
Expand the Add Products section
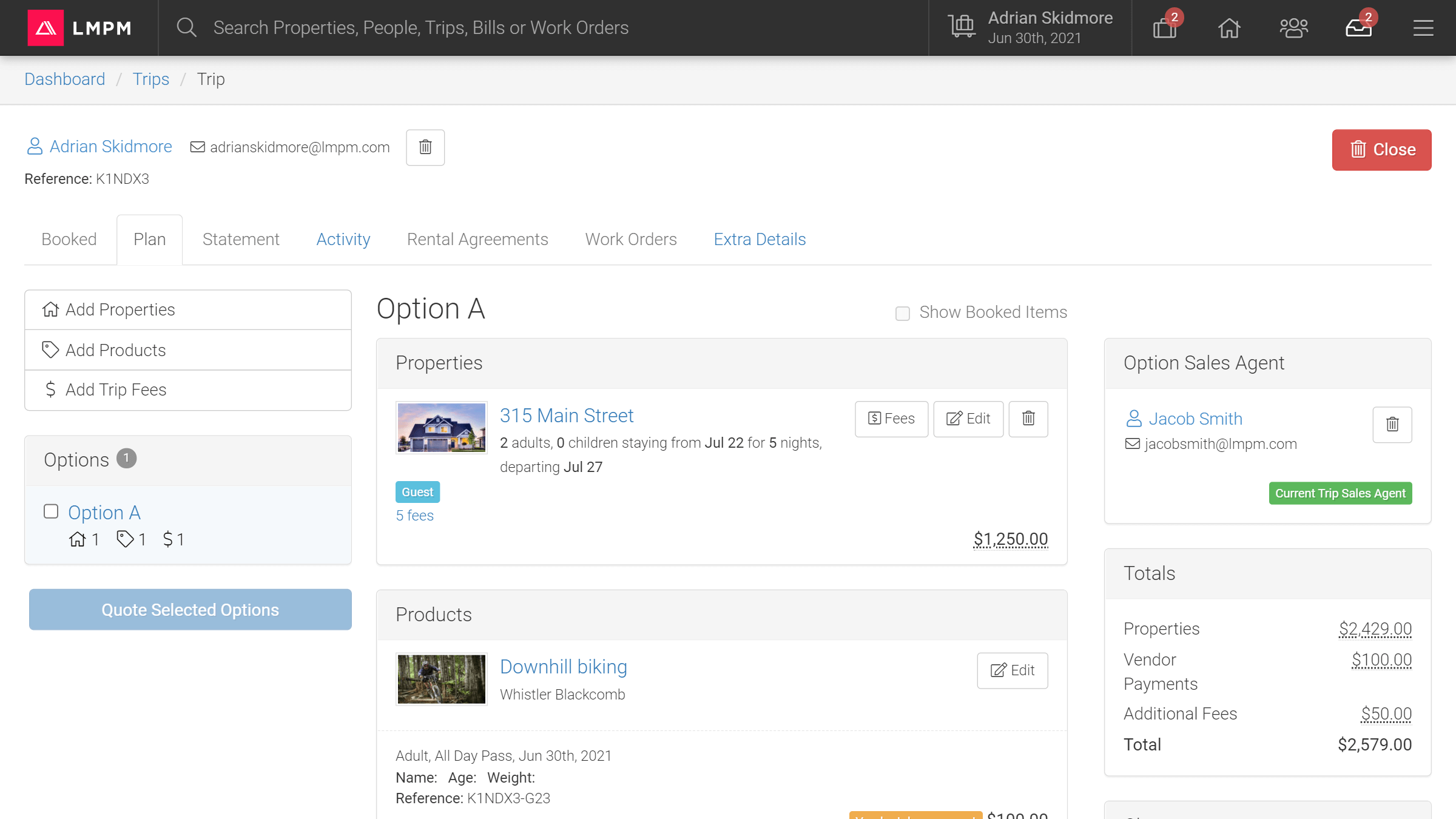[x=190, y=350]
